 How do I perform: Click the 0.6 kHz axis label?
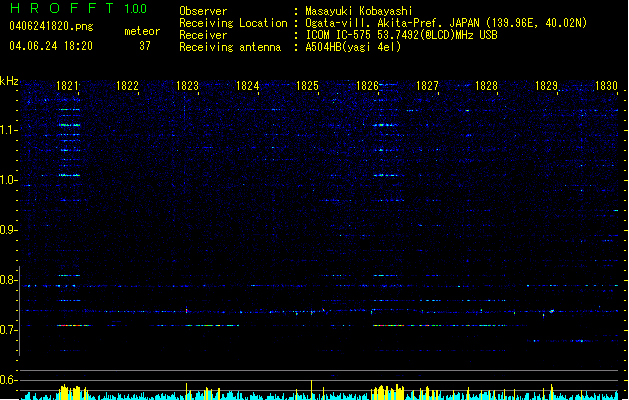pyautogui.click(x=9, y=380)
